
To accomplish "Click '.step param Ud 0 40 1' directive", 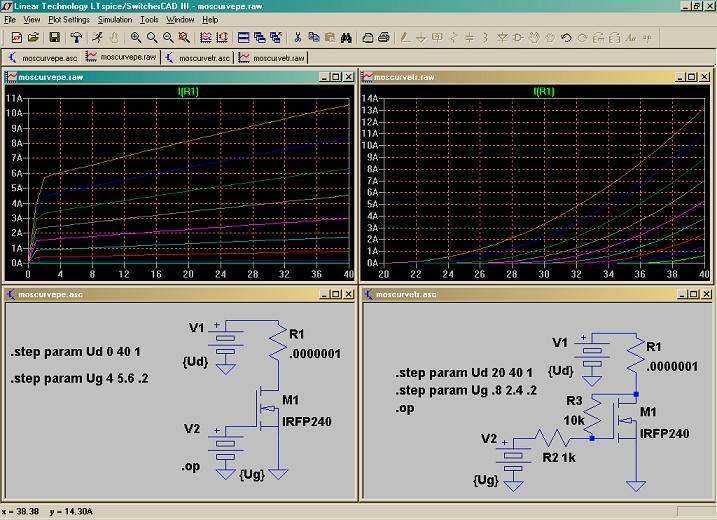I will (75, 352).
